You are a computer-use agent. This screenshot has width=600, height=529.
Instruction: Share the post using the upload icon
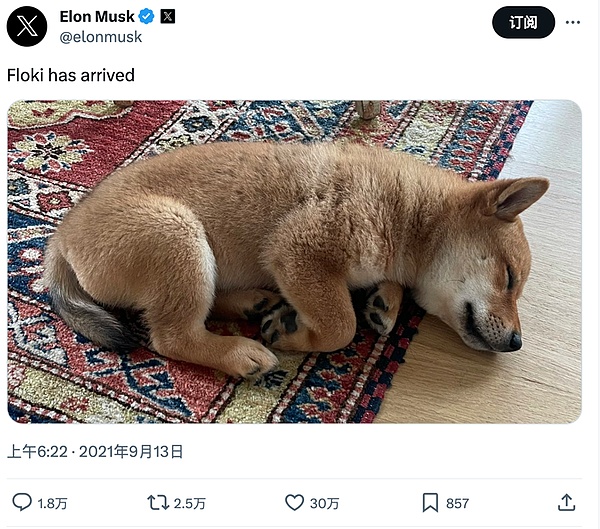pyautogui.click(x=566, y=502)
